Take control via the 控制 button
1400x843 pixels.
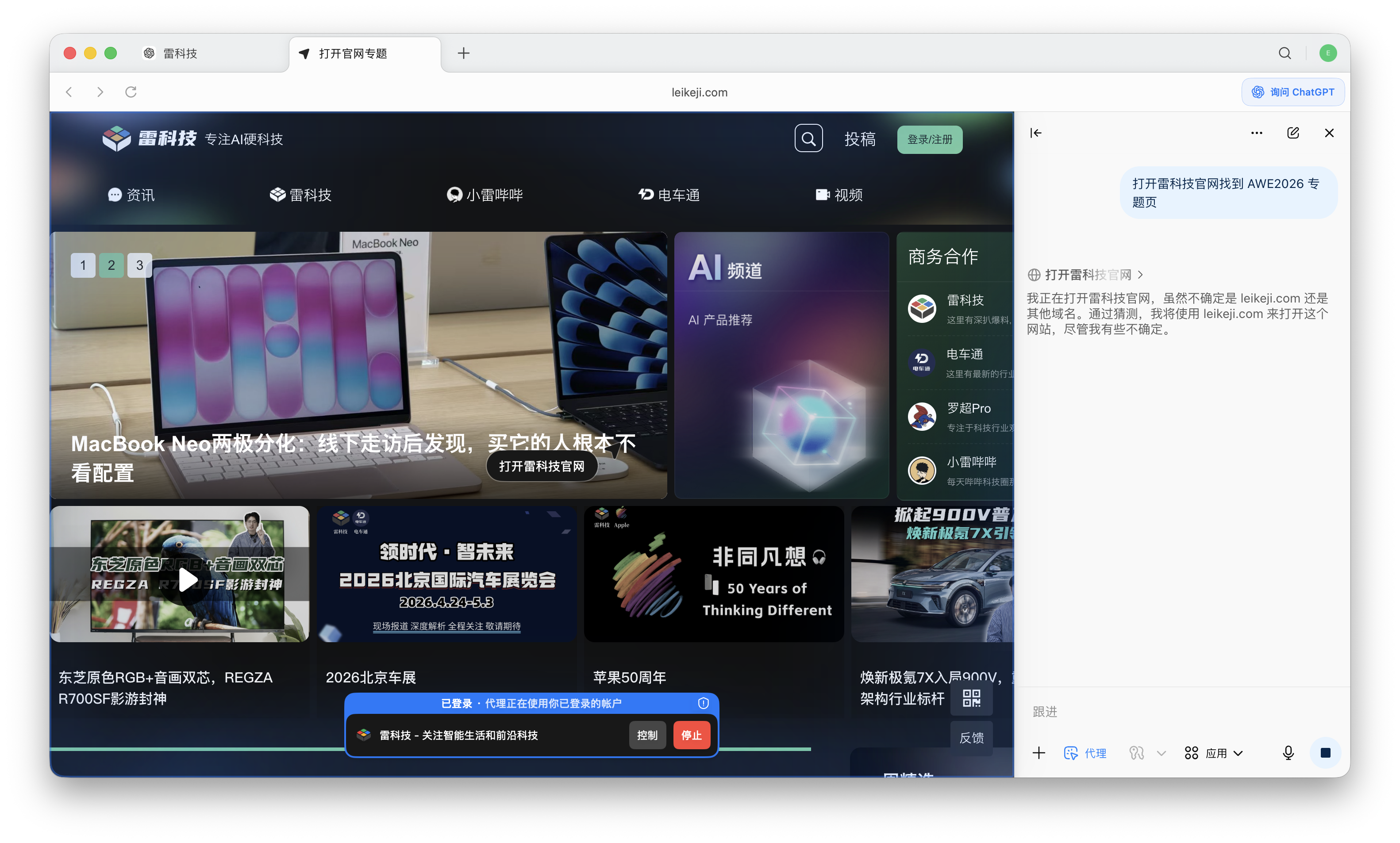tap(647, 735)
